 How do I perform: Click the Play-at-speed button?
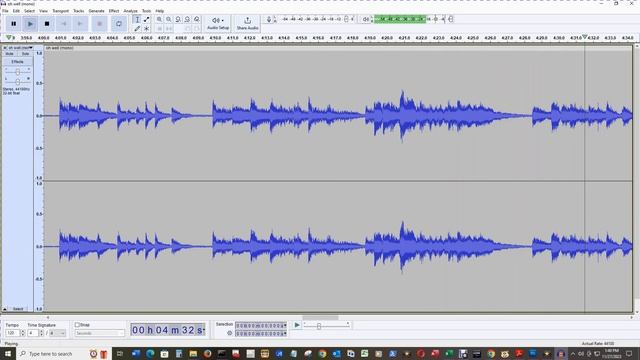297,325
